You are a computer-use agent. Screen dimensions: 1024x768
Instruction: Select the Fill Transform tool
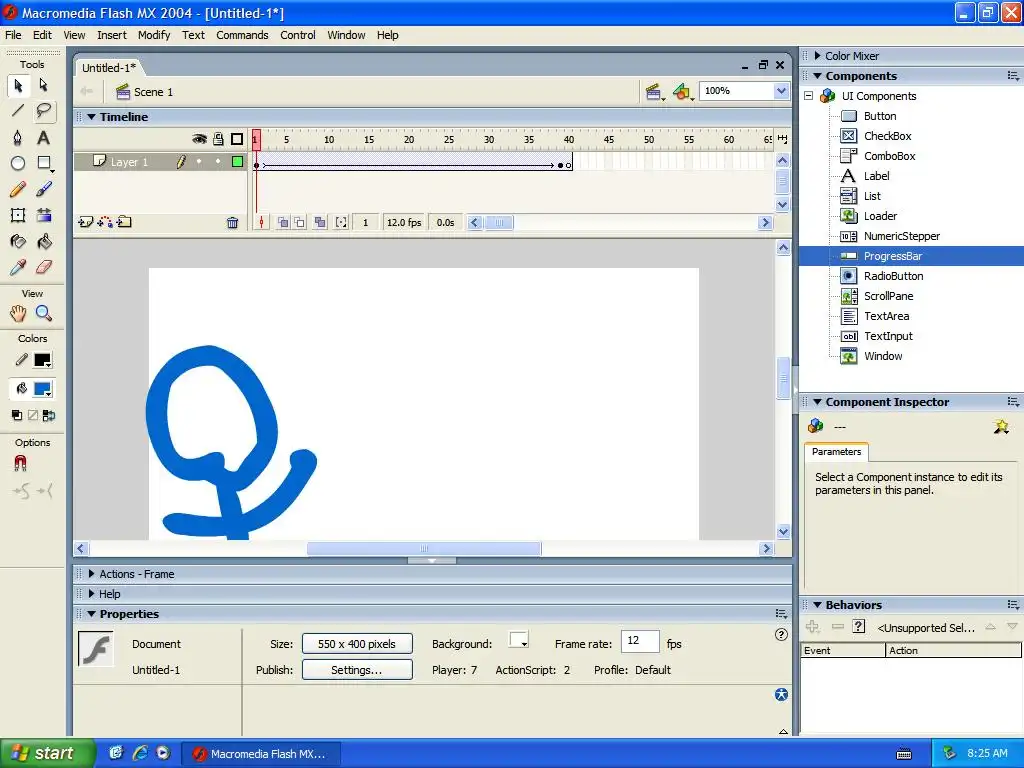pyautogui.click(x=44, y=215)
